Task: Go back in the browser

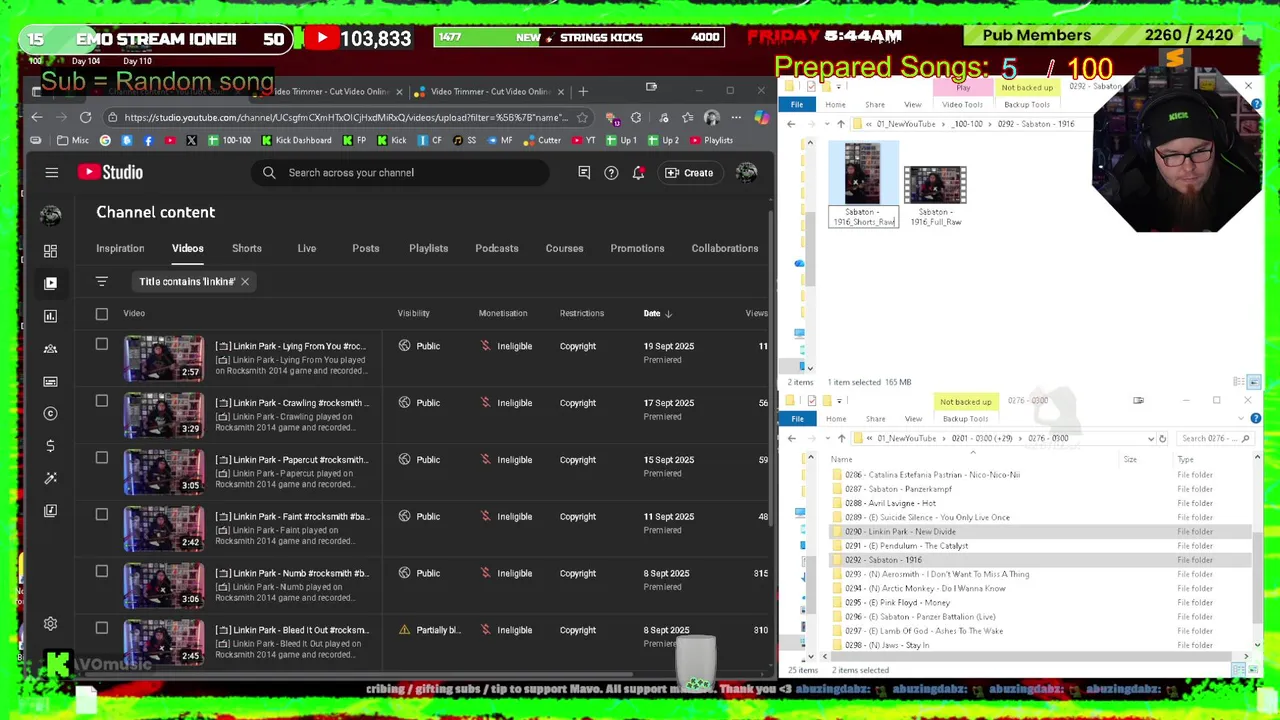Action: pyautogui.click(x=37, y=117)
